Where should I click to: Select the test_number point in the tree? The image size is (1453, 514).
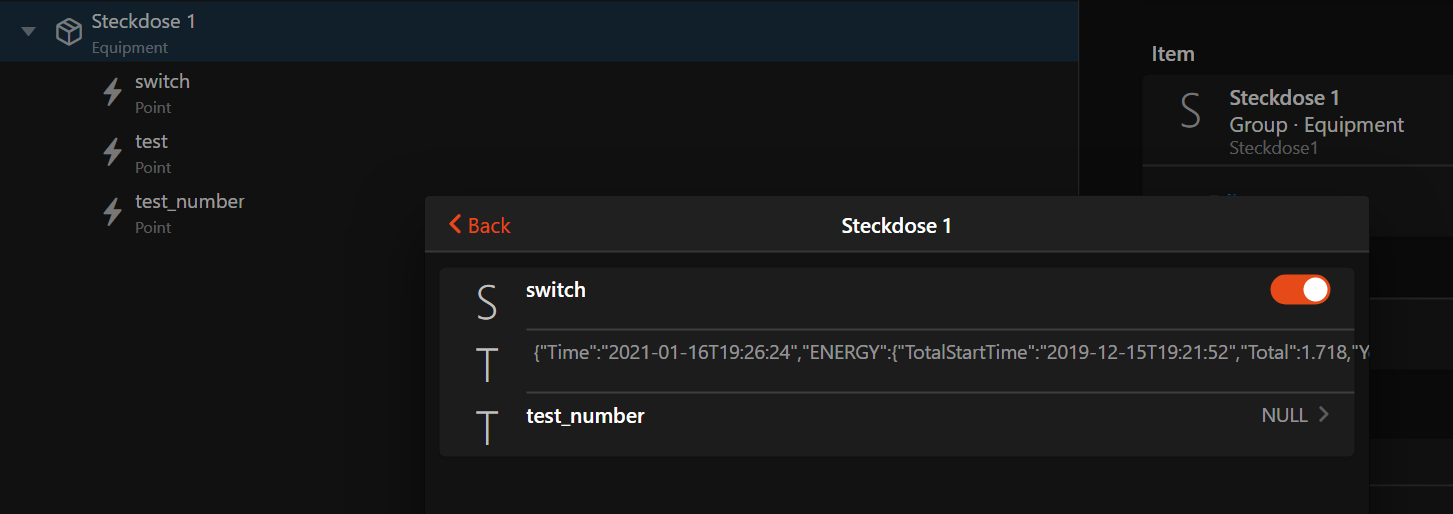[x=190, y=202]
